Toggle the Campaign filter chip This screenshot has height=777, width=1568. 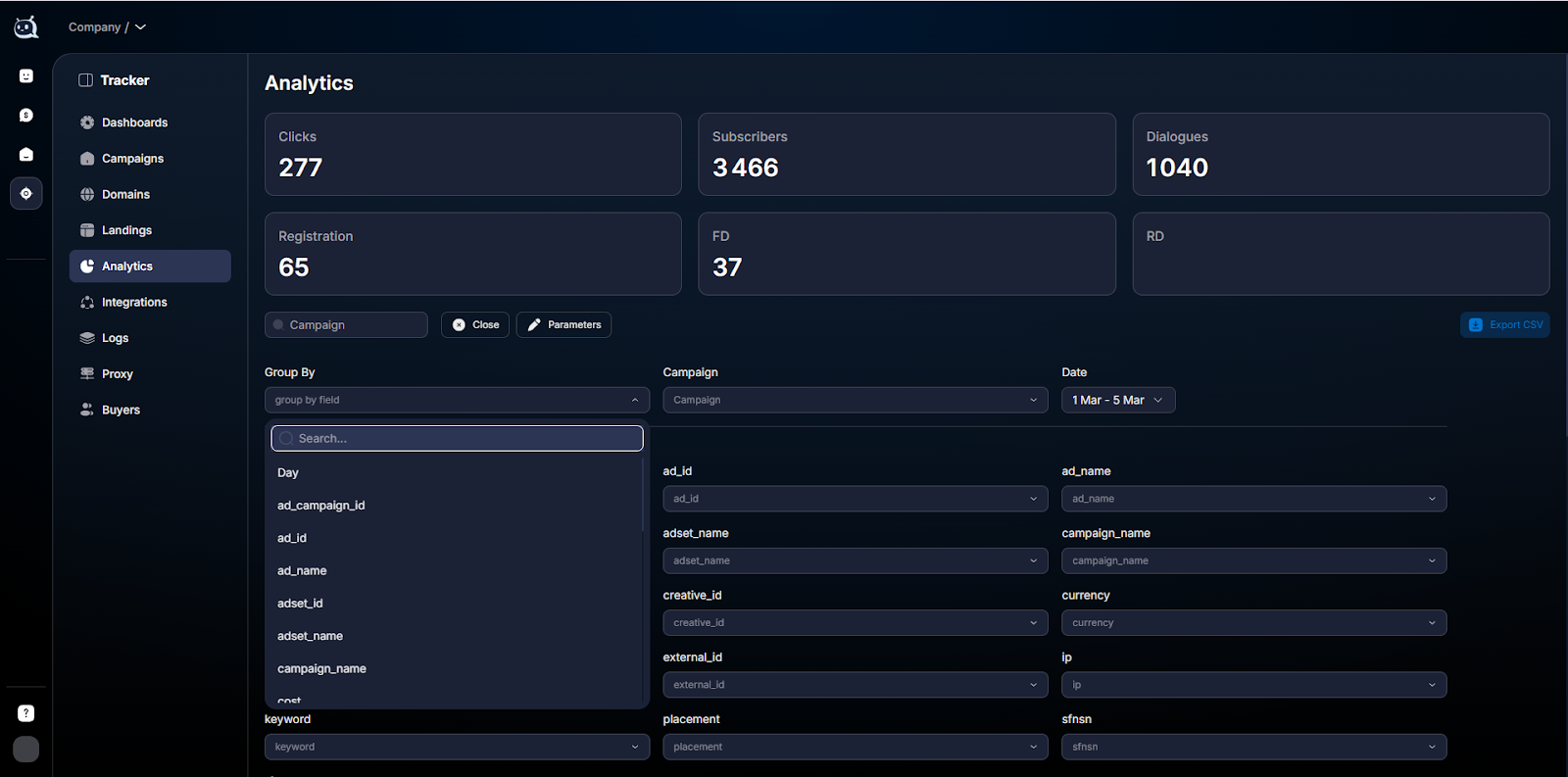pyautogui.click(x=346, y=324)
